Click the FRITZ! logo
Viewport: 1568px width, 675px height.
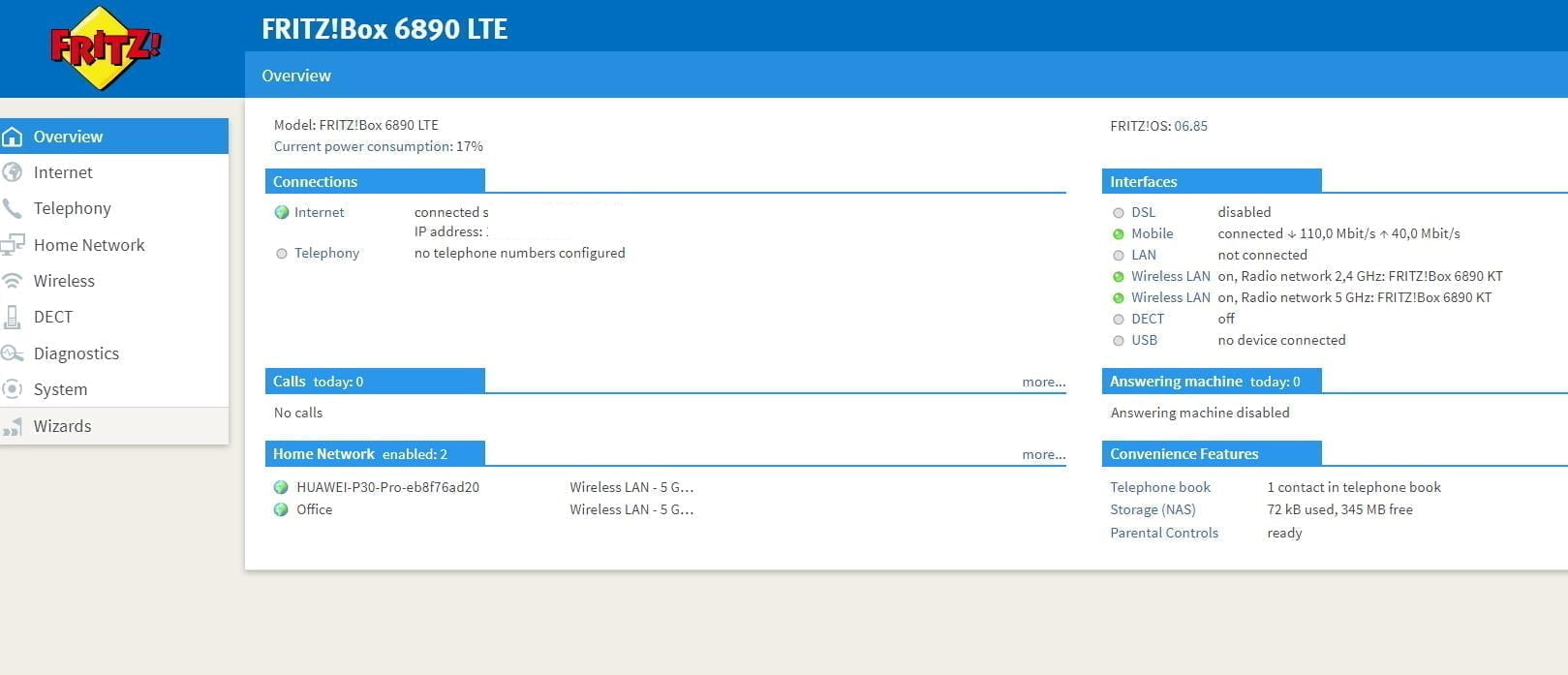tap(105, 47)
